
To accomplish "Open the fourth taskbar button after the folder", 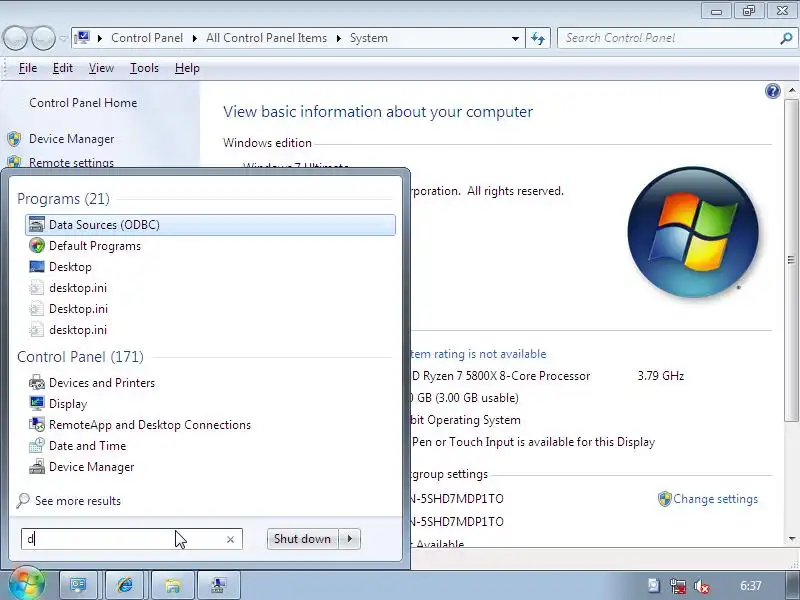I will point(219,585).
